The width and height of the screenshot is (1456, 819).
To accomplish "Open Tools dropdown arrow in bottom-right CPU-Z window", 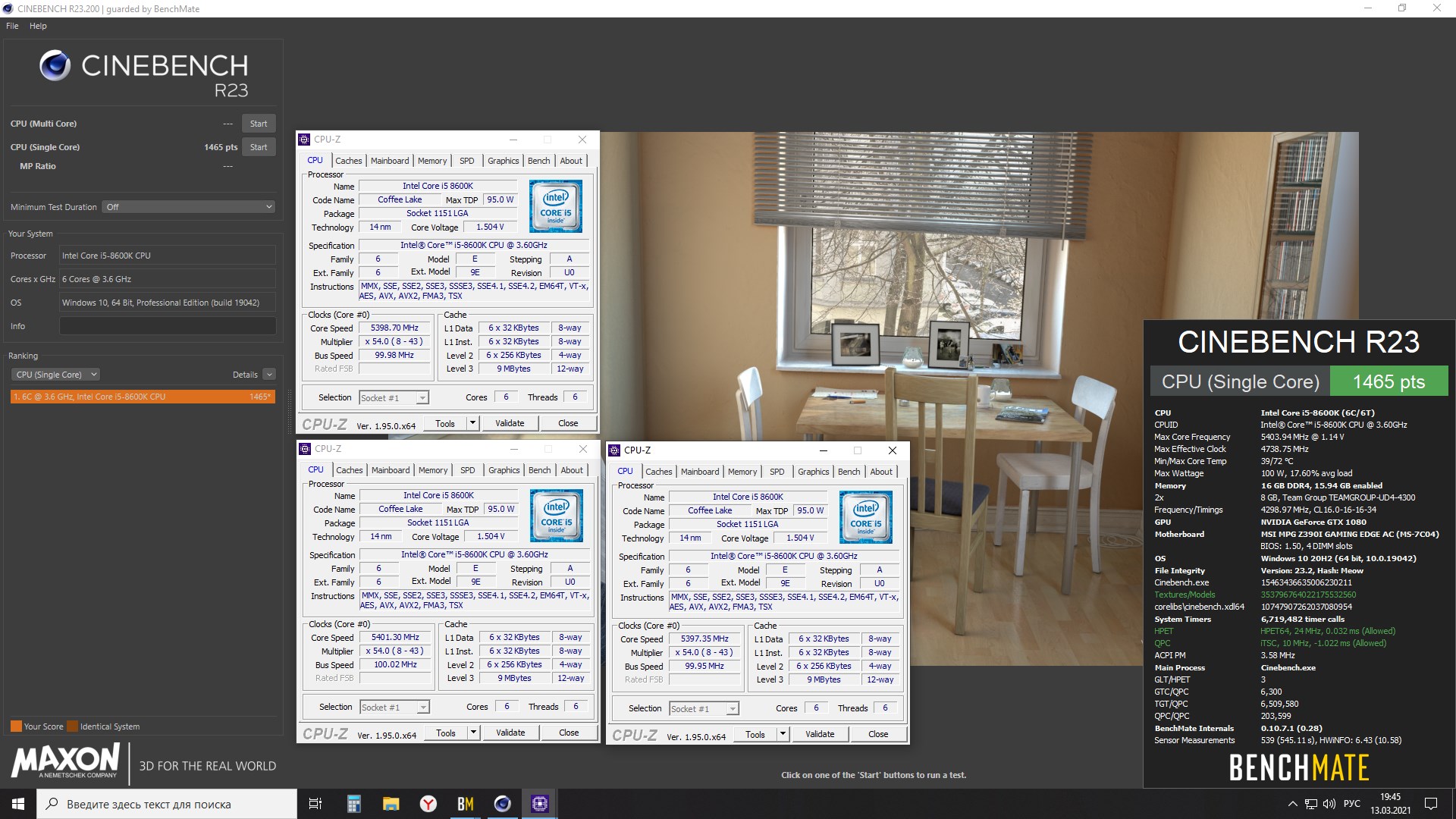I will point(783,734).
